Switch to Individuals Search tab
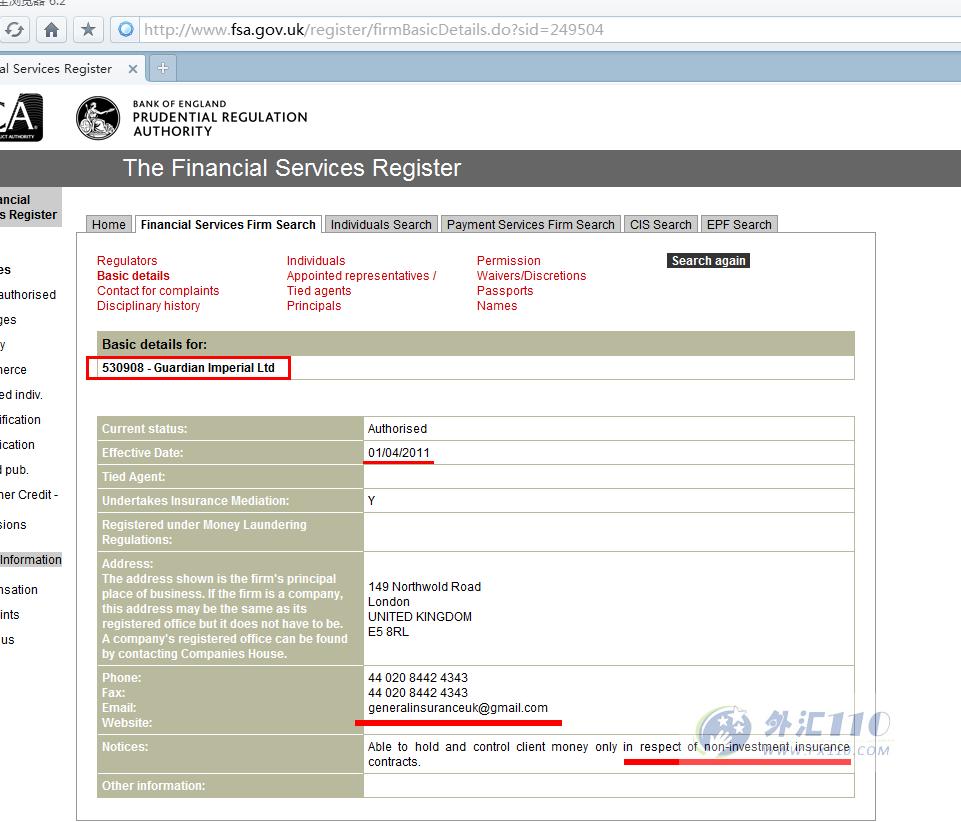Viewport: 961px width, 822px height. [381, 224]
